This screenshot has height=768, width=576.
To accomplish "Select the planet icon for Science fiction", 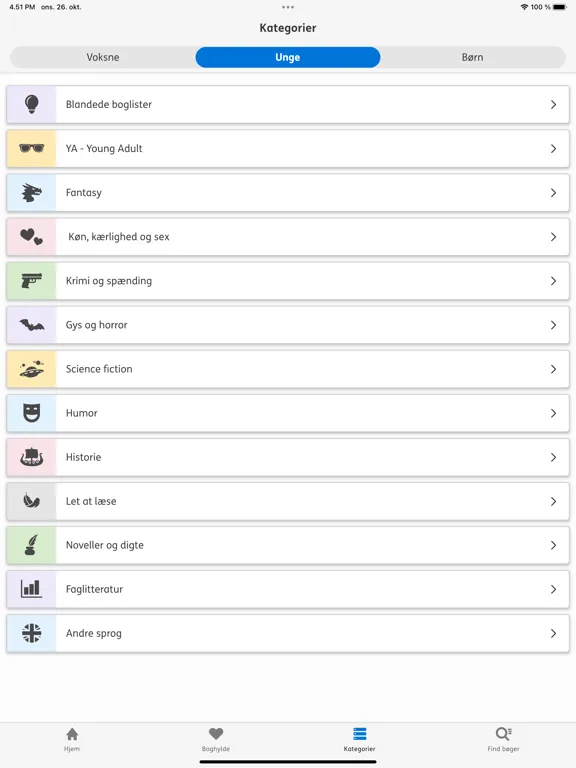I will click(32, 368).
